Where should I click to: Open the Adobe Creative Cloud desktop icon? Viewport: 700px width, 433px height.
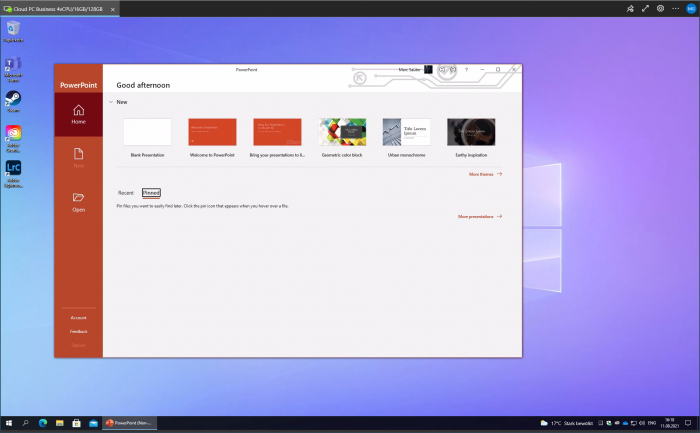point(13,139)
